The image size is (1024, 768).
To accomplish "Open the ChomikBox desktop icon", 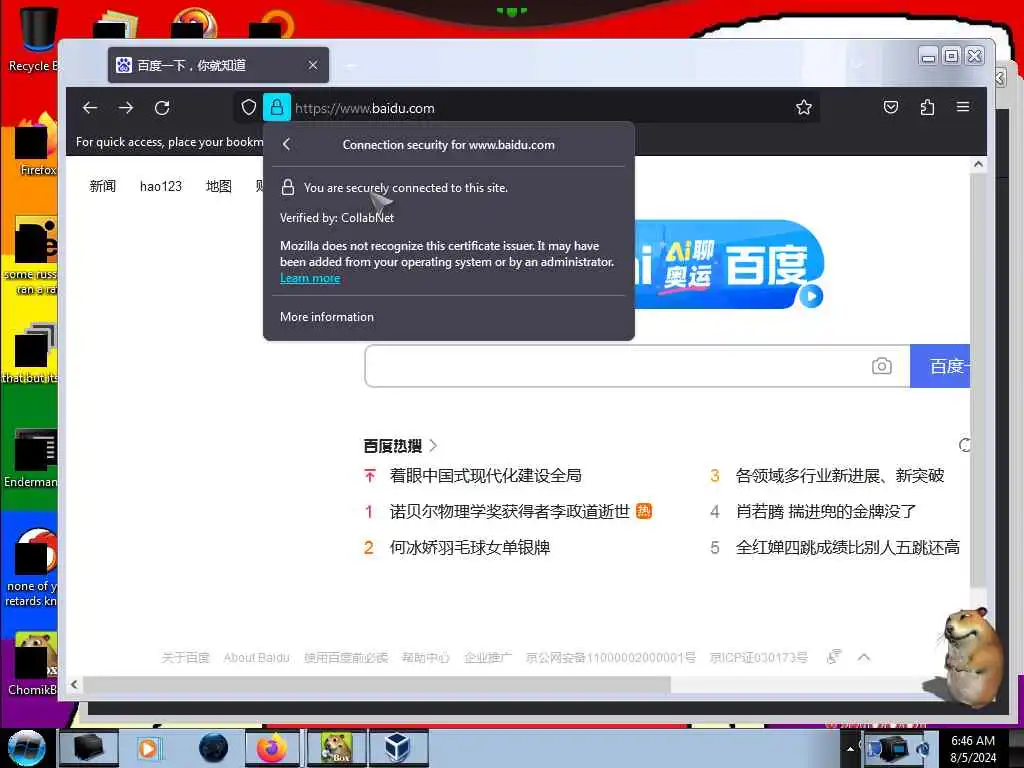I will click(x=33, y=664).
